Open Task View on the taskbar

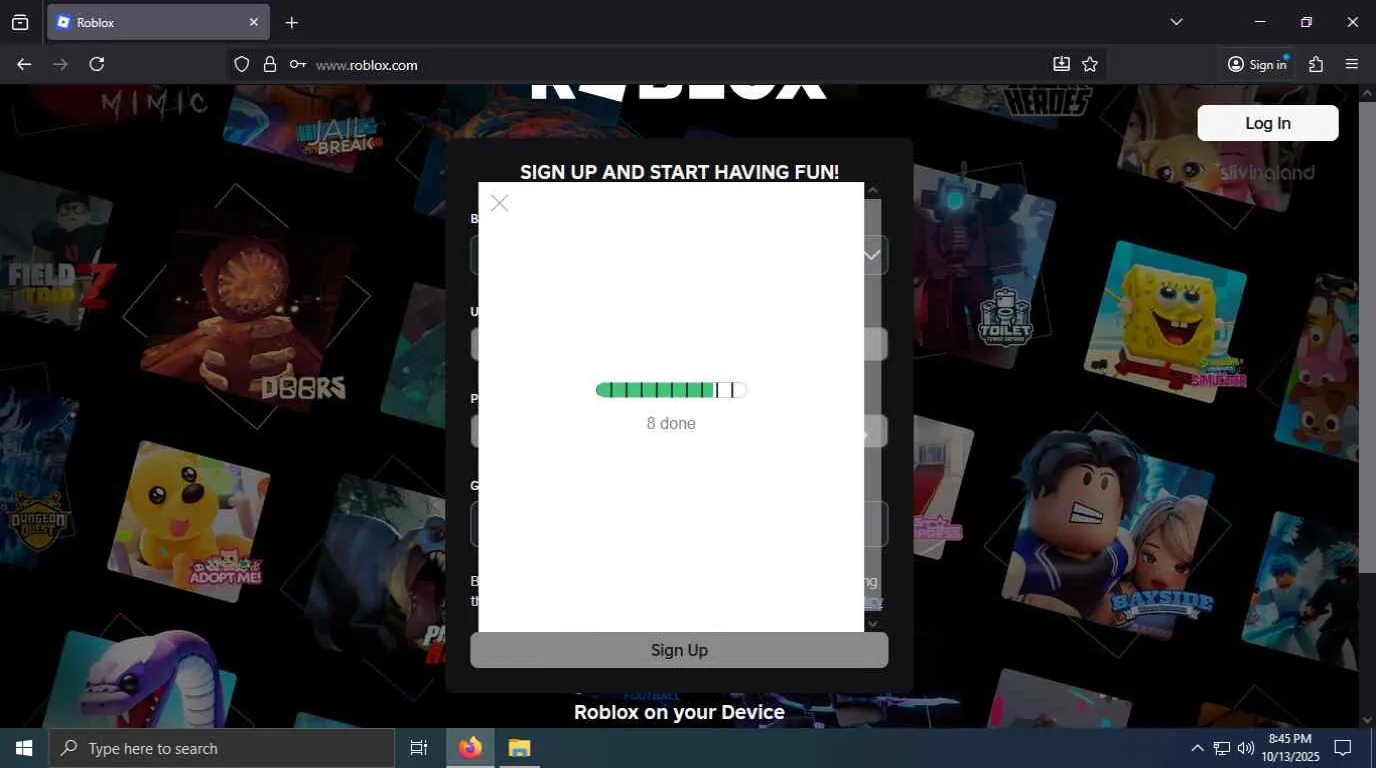[x=419, y=748]
